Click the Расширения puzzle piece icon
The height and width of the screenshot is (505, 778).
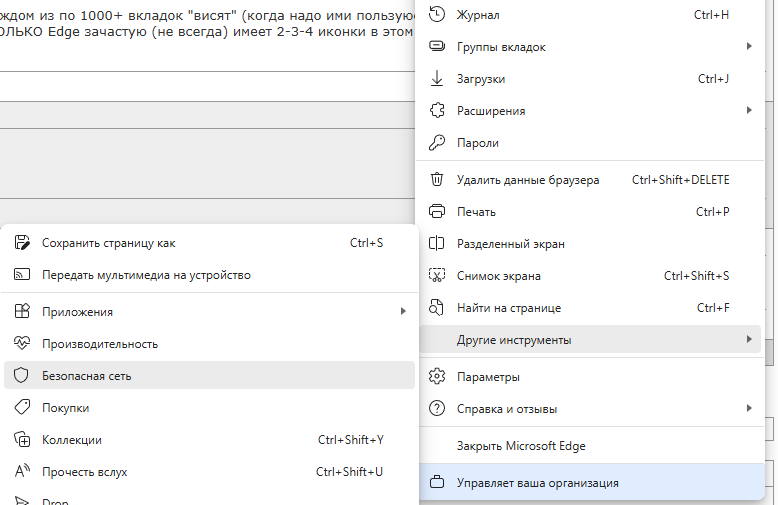pos(436,111)
